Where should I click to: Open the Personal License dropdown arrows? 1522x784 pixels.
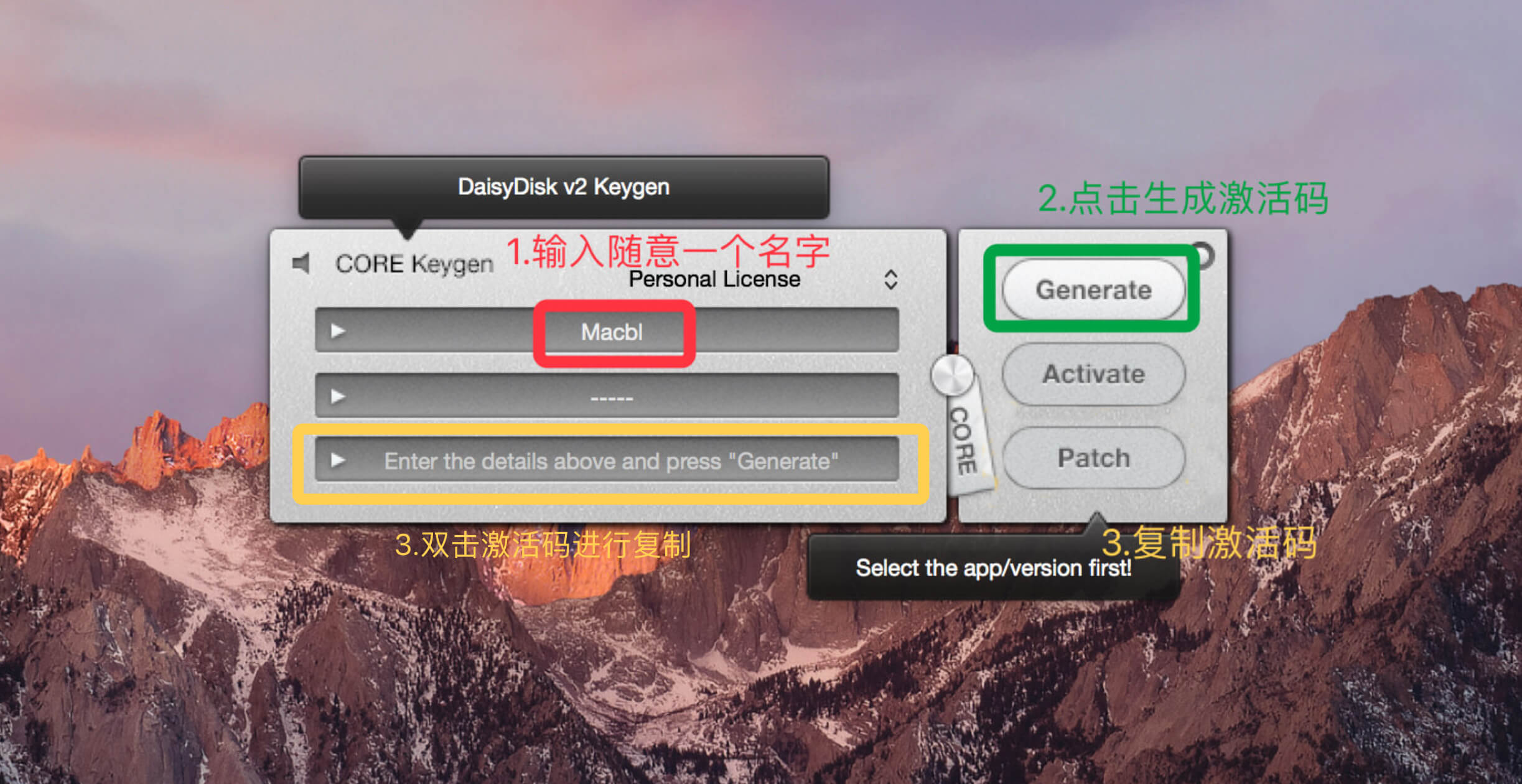pos(890,279)
